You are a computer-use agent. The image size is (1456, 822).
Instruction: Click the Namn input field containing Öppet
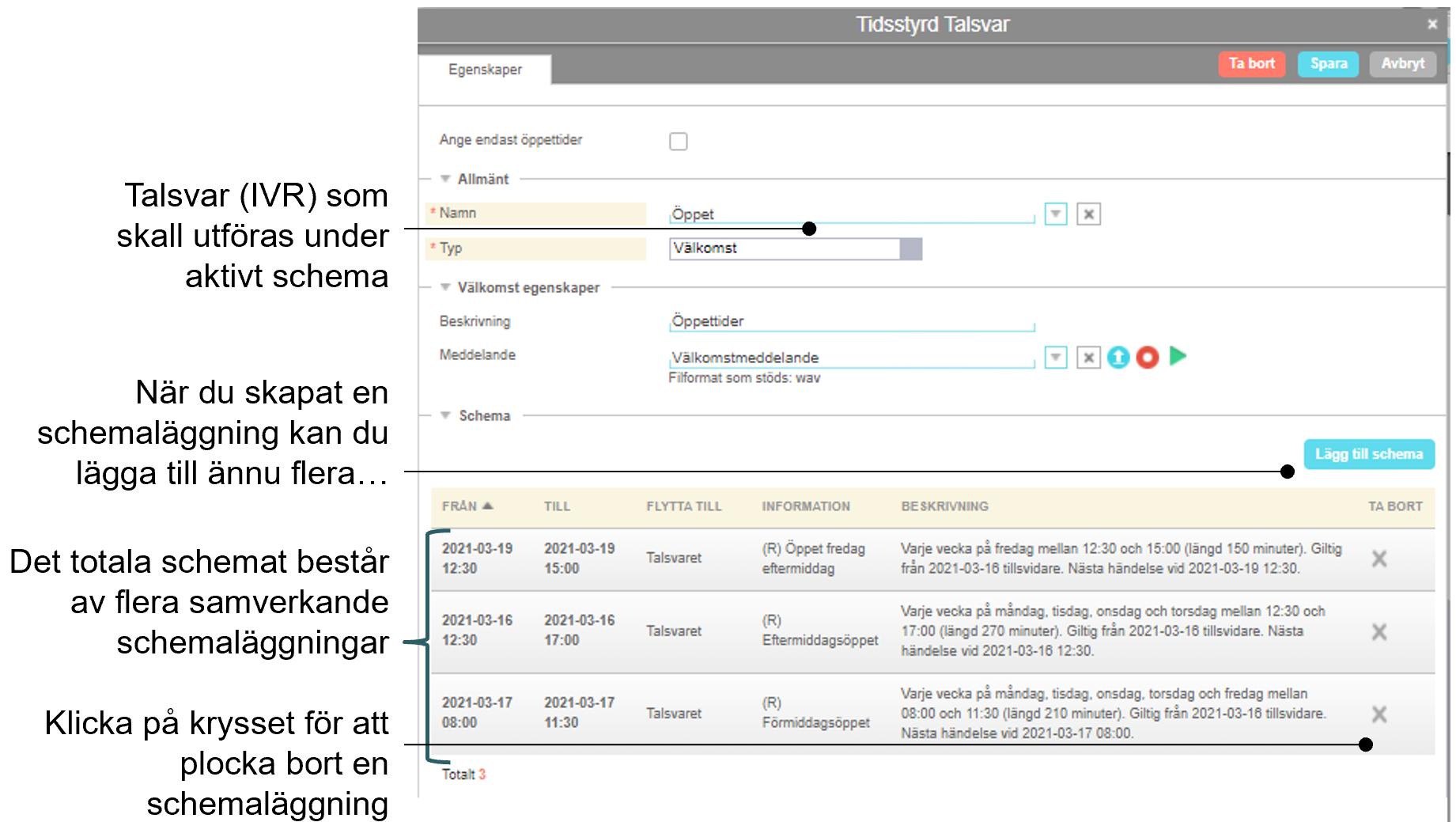click(852, 214)
